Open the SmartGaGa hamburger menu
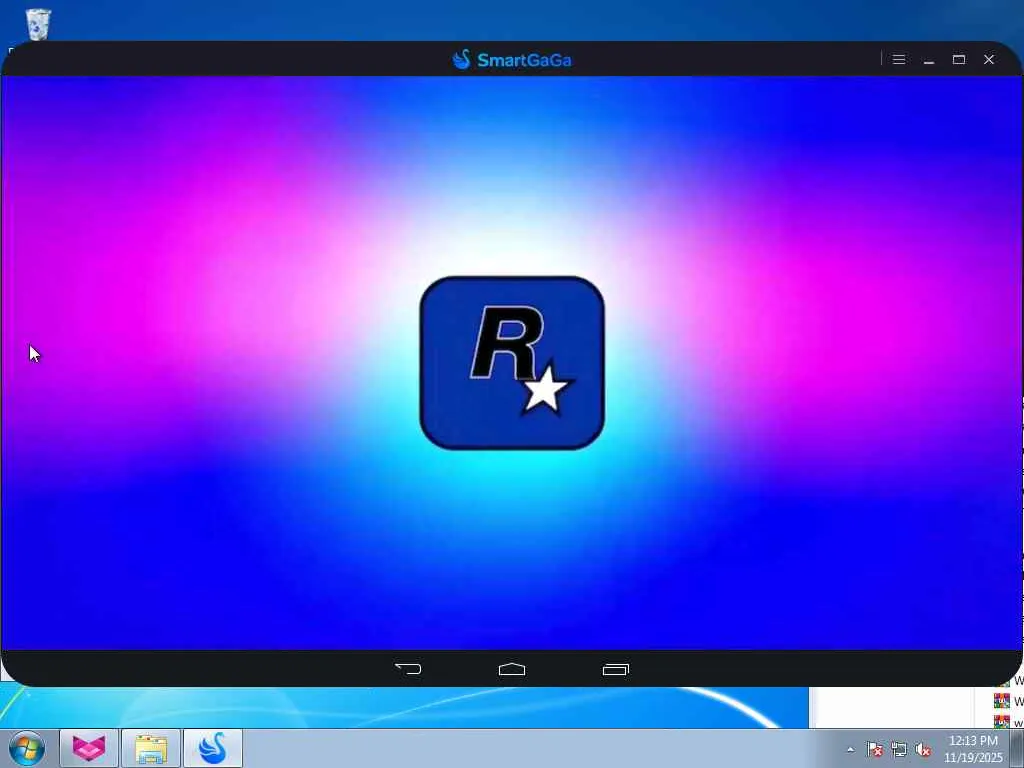Viewport: 1024px width, 768px height. click(899, 59)
